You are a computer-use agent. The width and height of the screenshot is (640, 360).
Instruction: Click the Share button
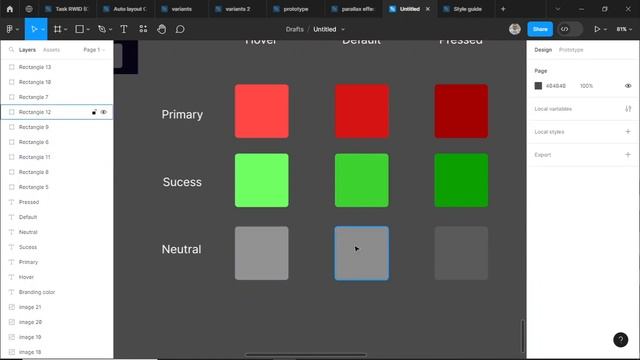(x=540, y=29)
